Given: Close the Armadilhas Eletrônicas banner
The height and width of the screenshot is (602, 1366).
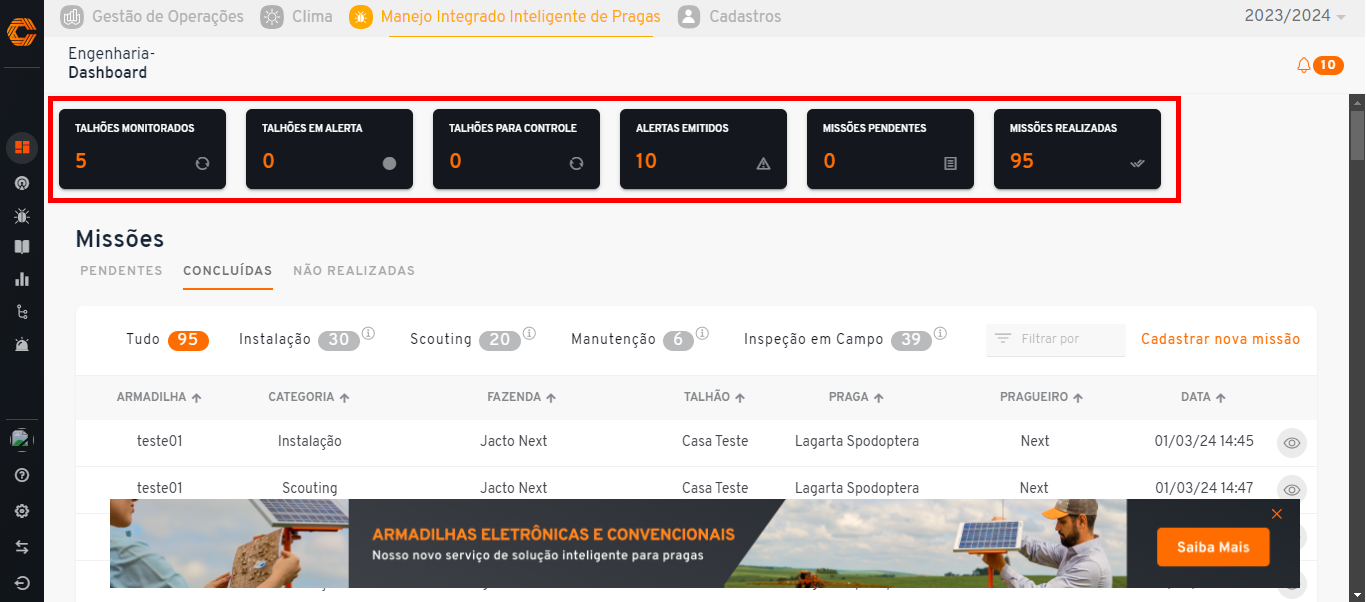Looking at the screenshot, I should tap(1276, 514).
